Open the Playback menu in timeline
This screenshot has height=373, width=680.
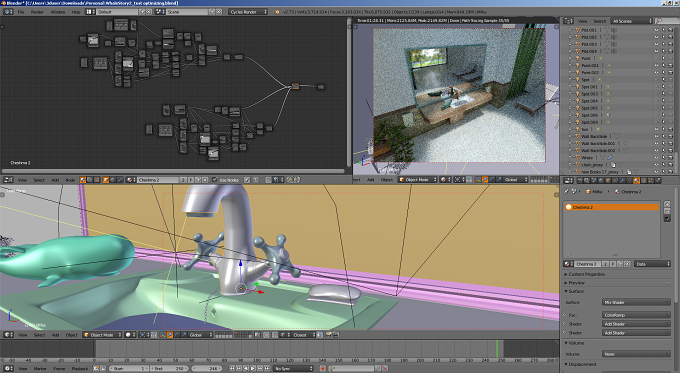tap(80, 368)
